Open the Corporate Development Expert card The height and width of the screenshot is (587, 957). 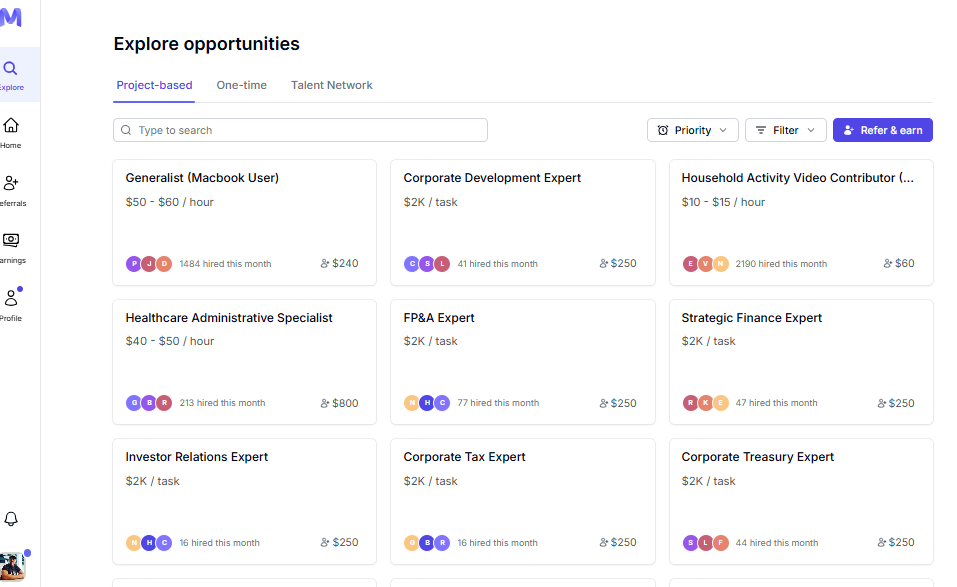point(523,223)
